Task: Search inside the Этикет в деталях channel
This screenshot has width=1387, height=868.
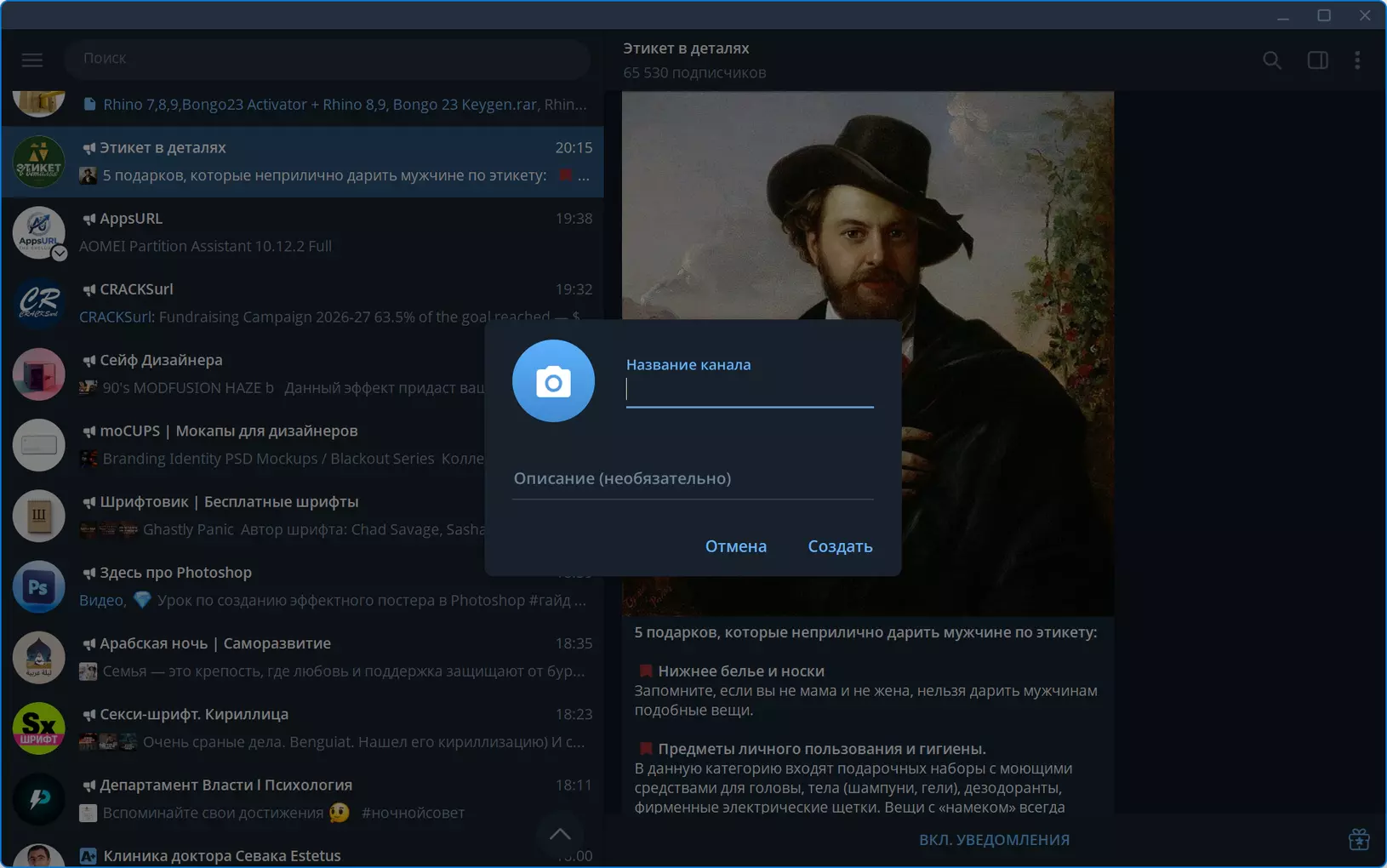Action: (x=1272, y=60)
